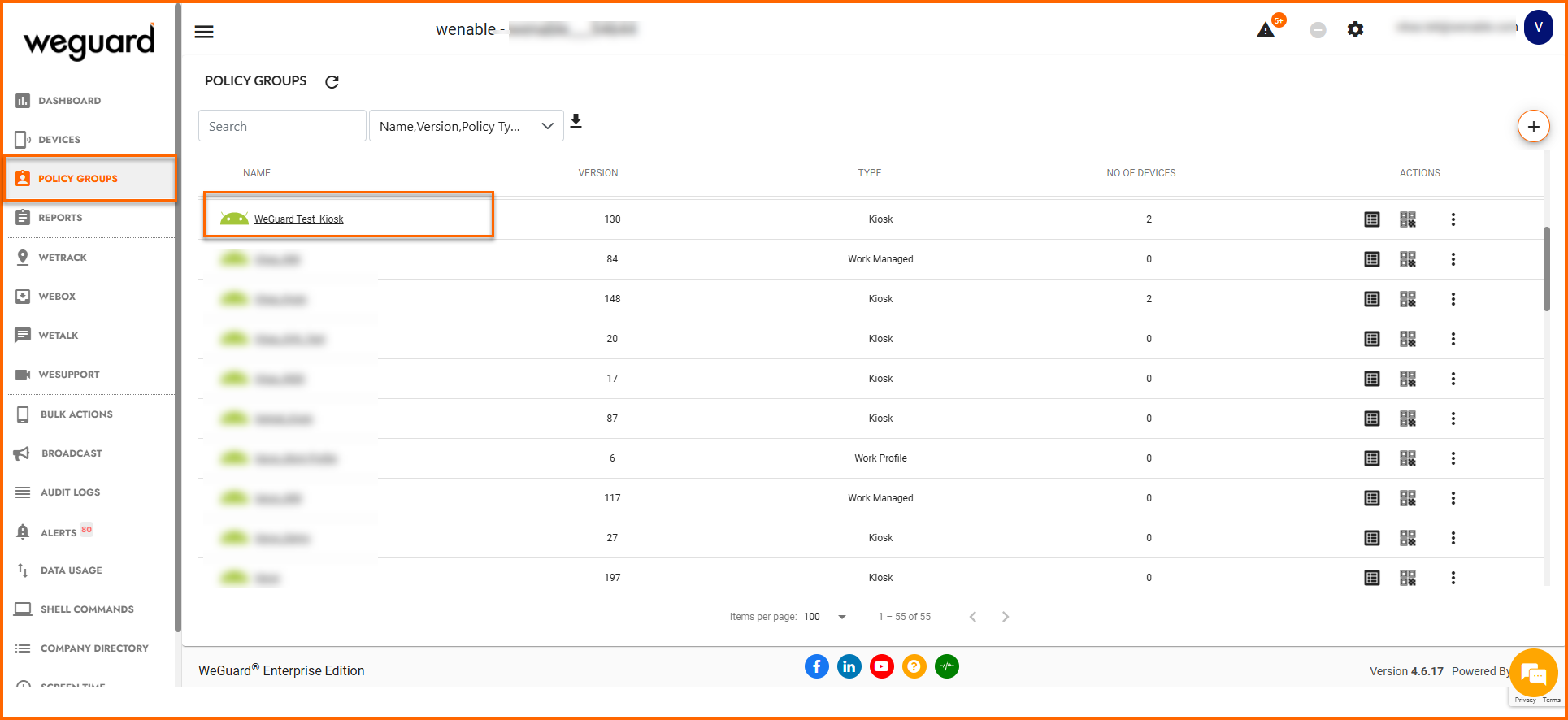This screenshot has width=1568, height=720.
Task: Expand the Name,Version,Policy Type column dropdown
Action: click(x=467, y=126)
